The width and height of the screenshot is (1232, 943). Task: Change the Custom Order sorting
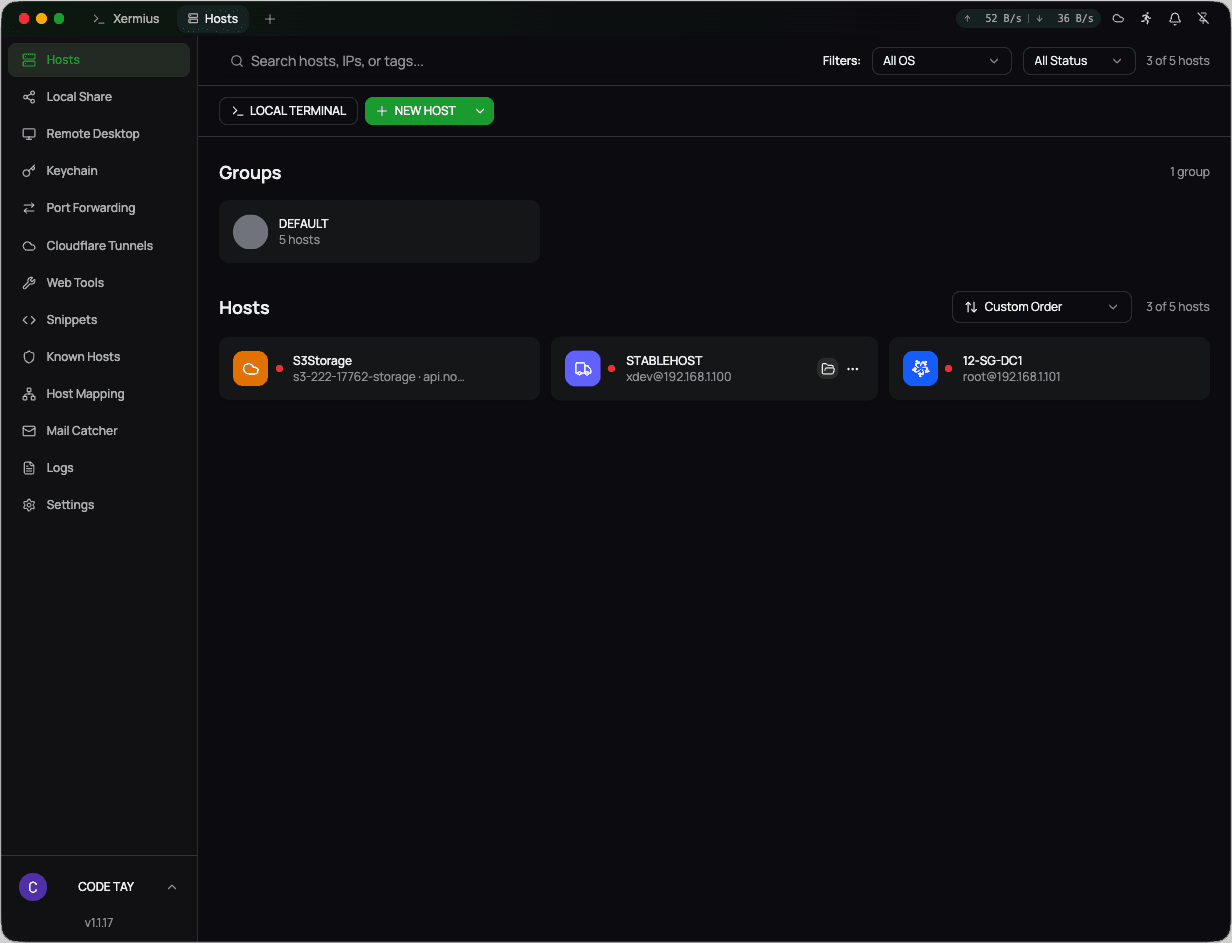(x=1041, y=307)
